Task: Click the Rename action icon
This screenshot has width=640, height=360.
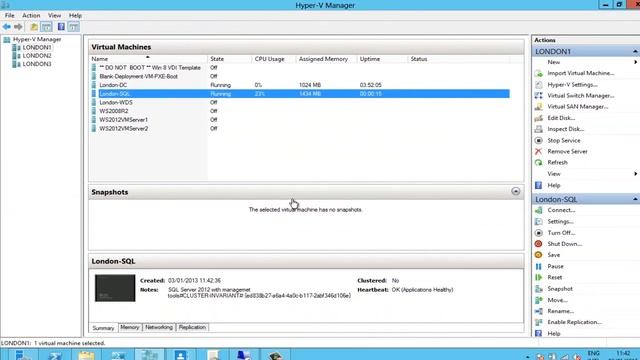Action: (539, 311)
